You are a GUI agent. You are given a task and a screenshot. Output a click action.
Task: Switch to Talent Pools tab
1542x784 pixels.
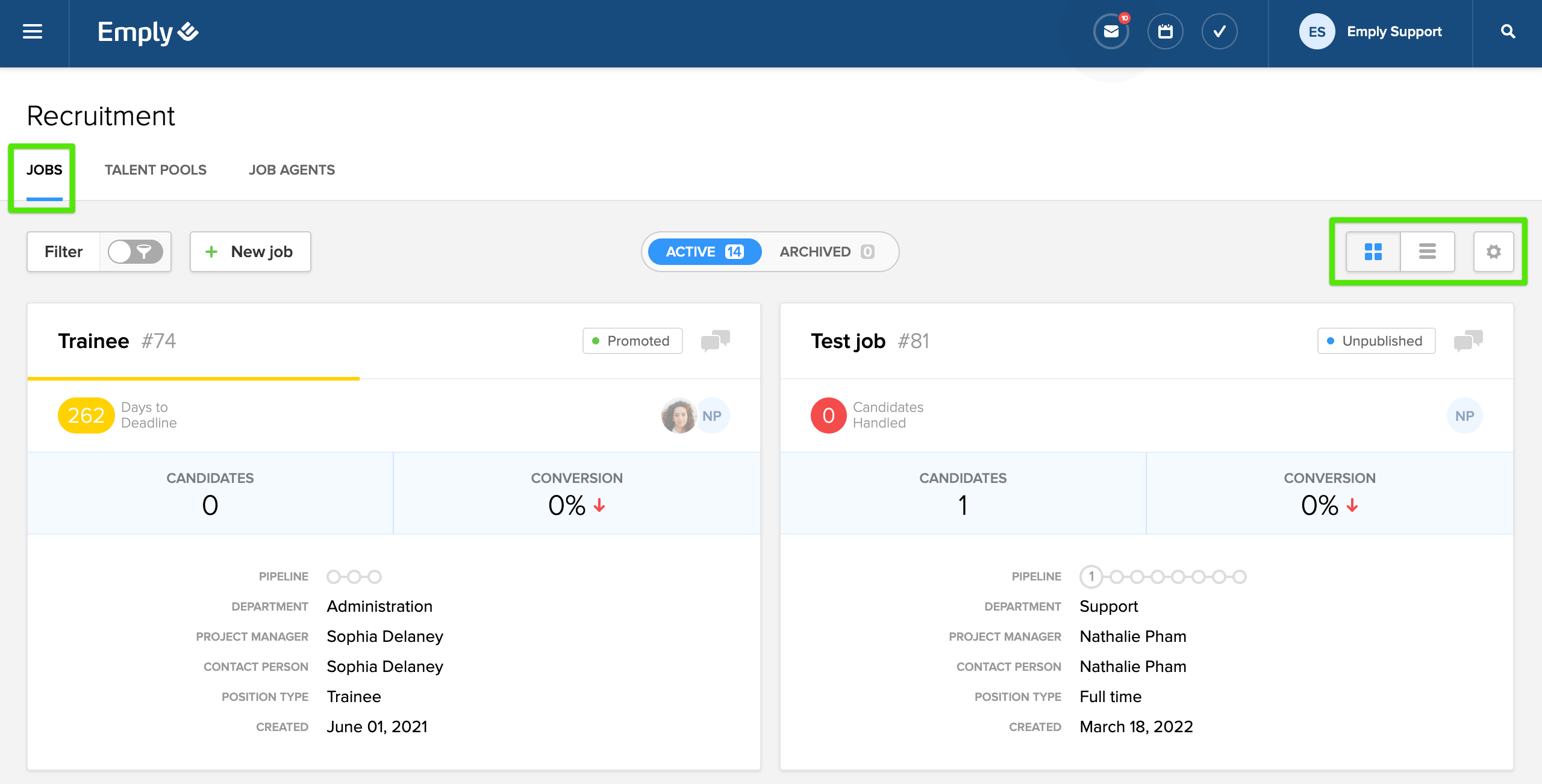pyautogui.click(x=155, y=170)
